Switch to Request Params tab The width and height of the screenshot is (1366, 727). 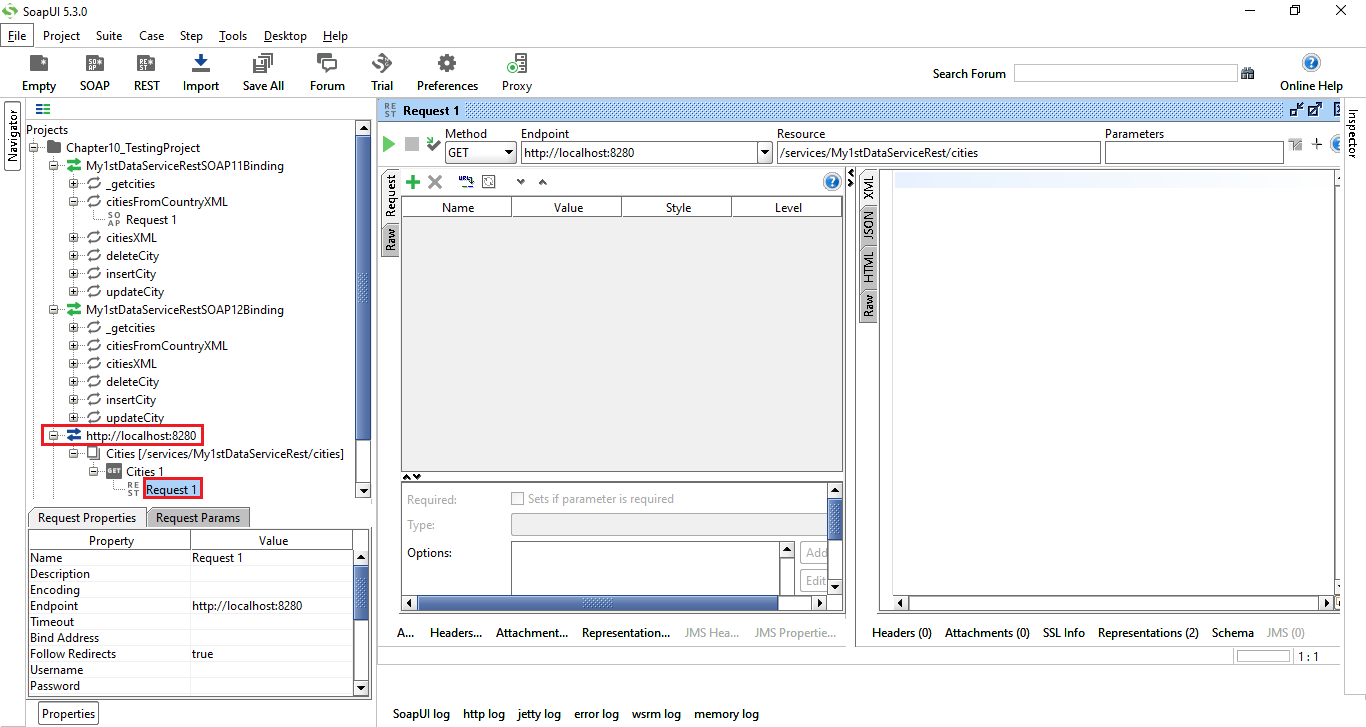tap(198, 517)
